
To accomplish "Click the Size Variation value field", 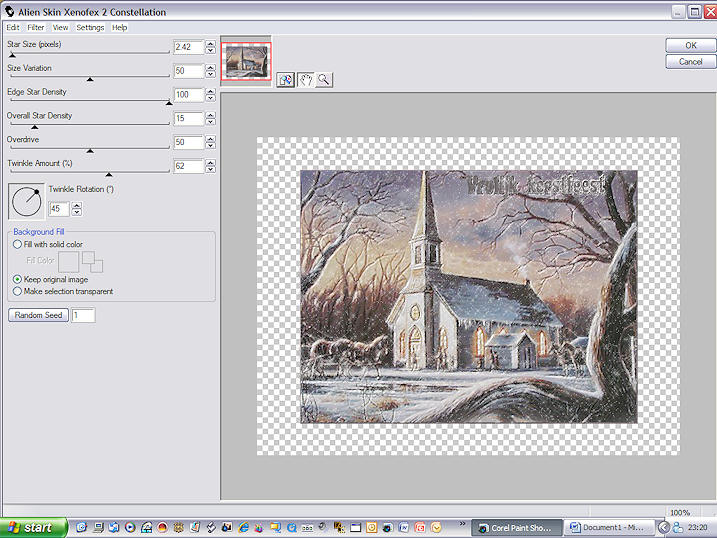I will point(189,71).
